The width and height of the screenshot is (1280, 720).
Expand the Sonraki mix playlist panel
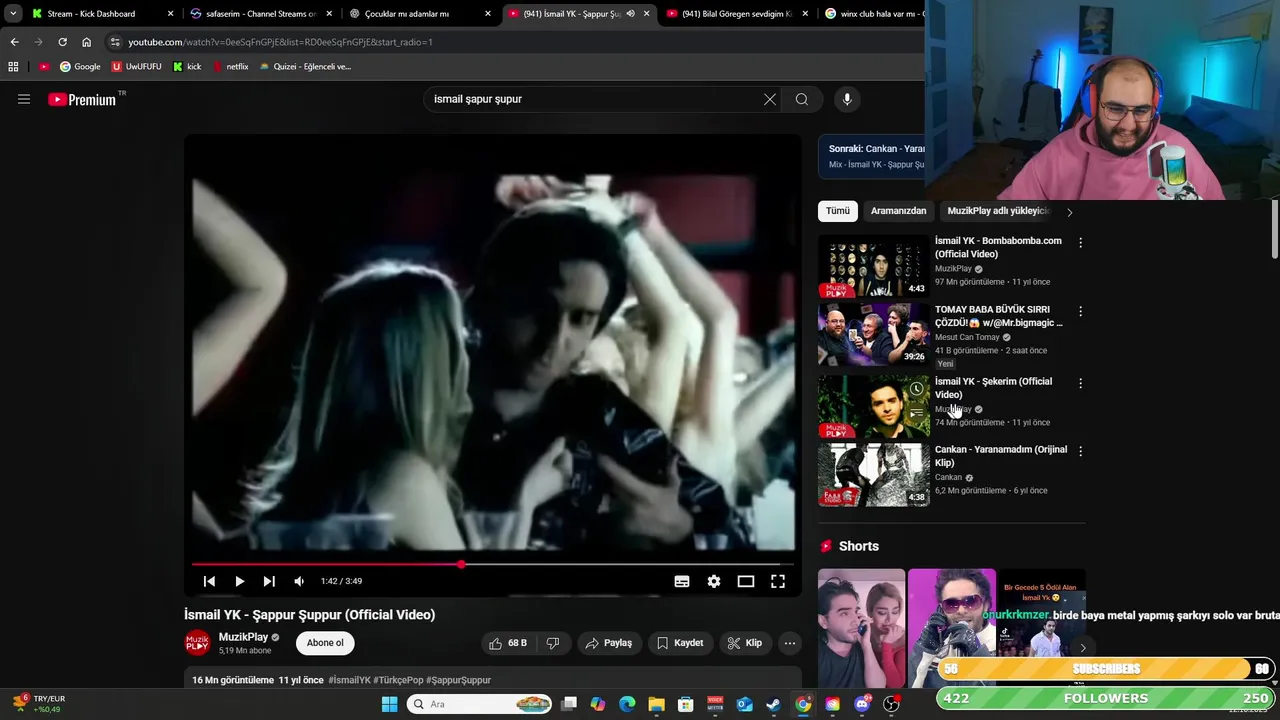click(x=873, y=156)
